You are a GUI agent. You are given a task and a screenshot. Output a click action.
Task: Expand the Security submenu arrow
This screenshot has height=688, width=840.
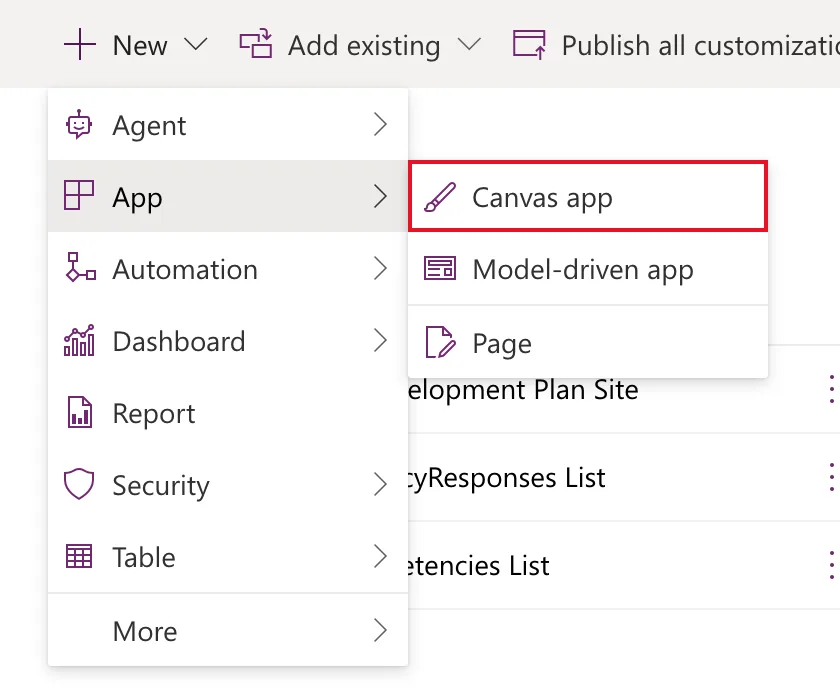(x=380, y=484)
